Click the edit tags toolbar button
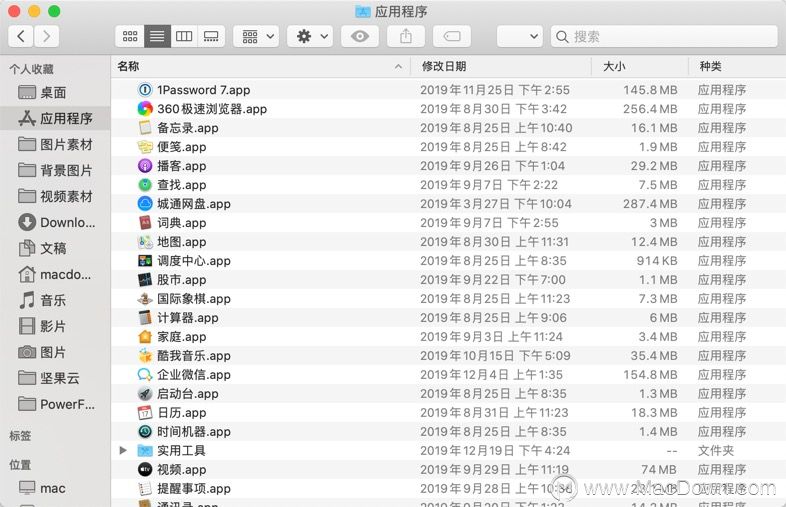This screenshot has height=507, width=786. point(452,36)
